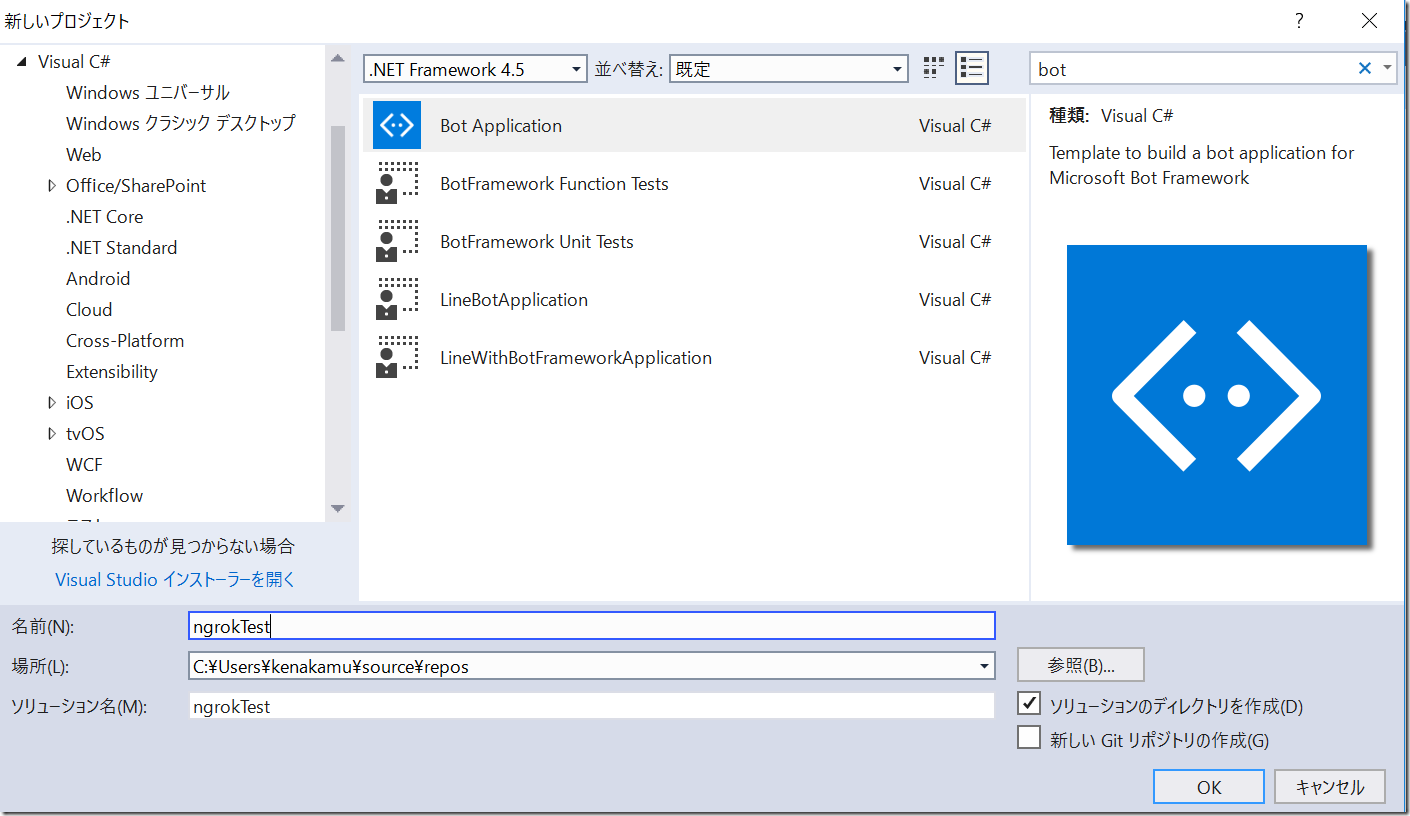Image resolution: width=1410 pixels, height=816 pixels.
Task: Select LineBotApplication template name
Action: [514, 300]
